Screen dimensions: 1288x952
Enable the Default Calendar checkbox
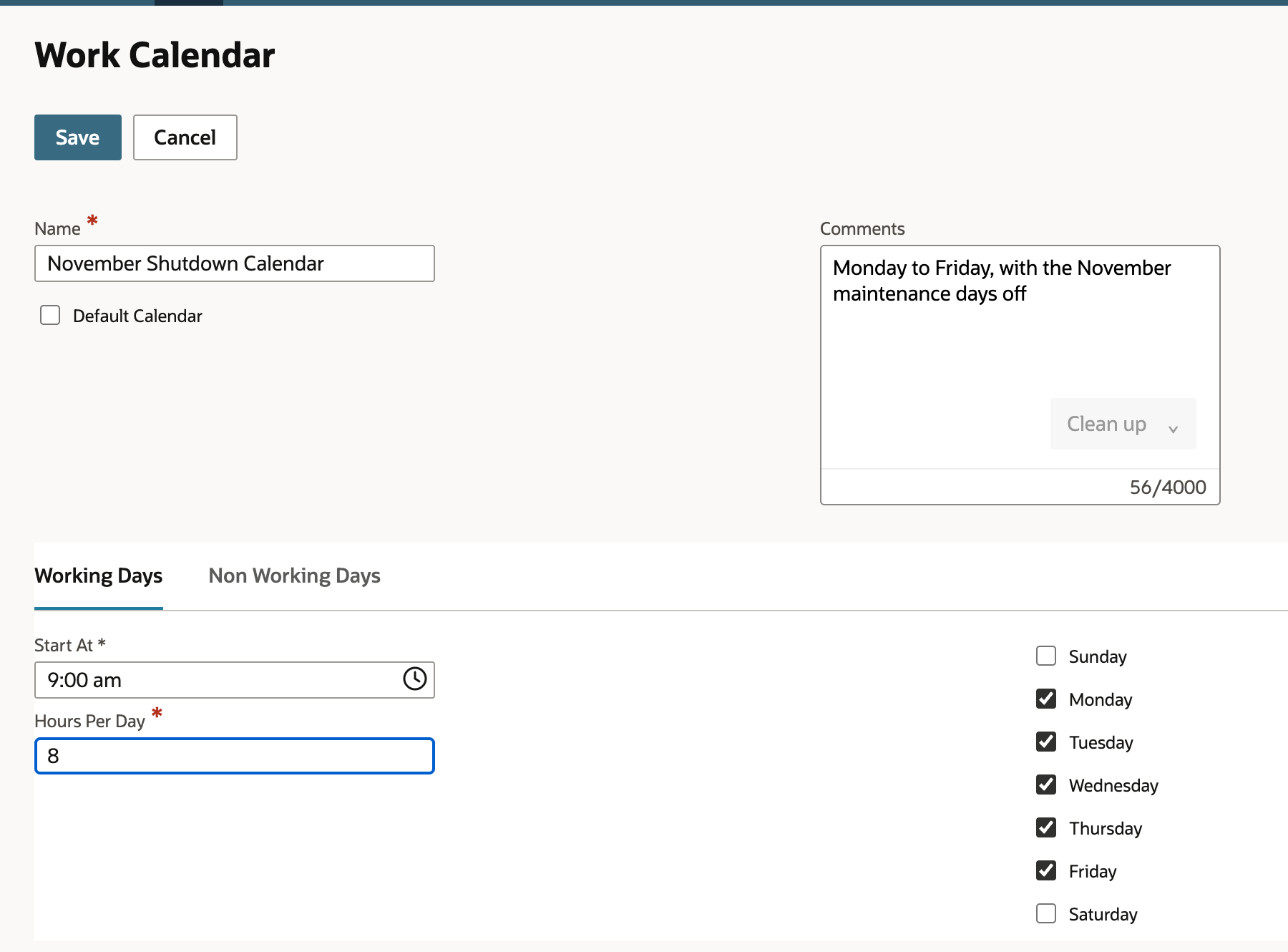click(50, 315)
